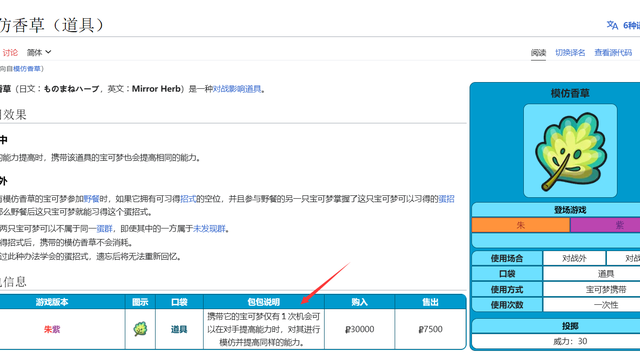Open the 野餐 link

[x=91, y=199]
